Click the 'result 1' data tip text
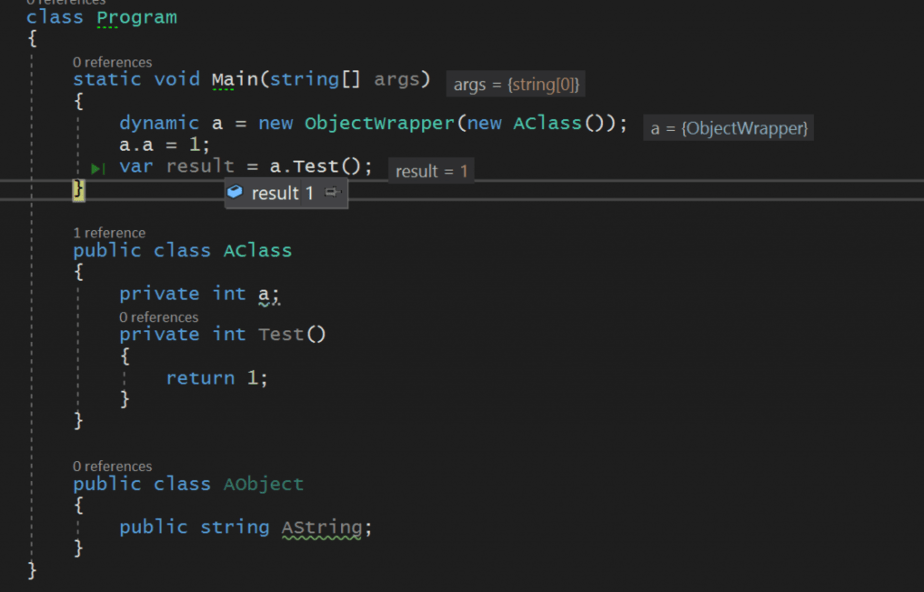924x592 pixels. pyautogui.click(x=282, y=193)
